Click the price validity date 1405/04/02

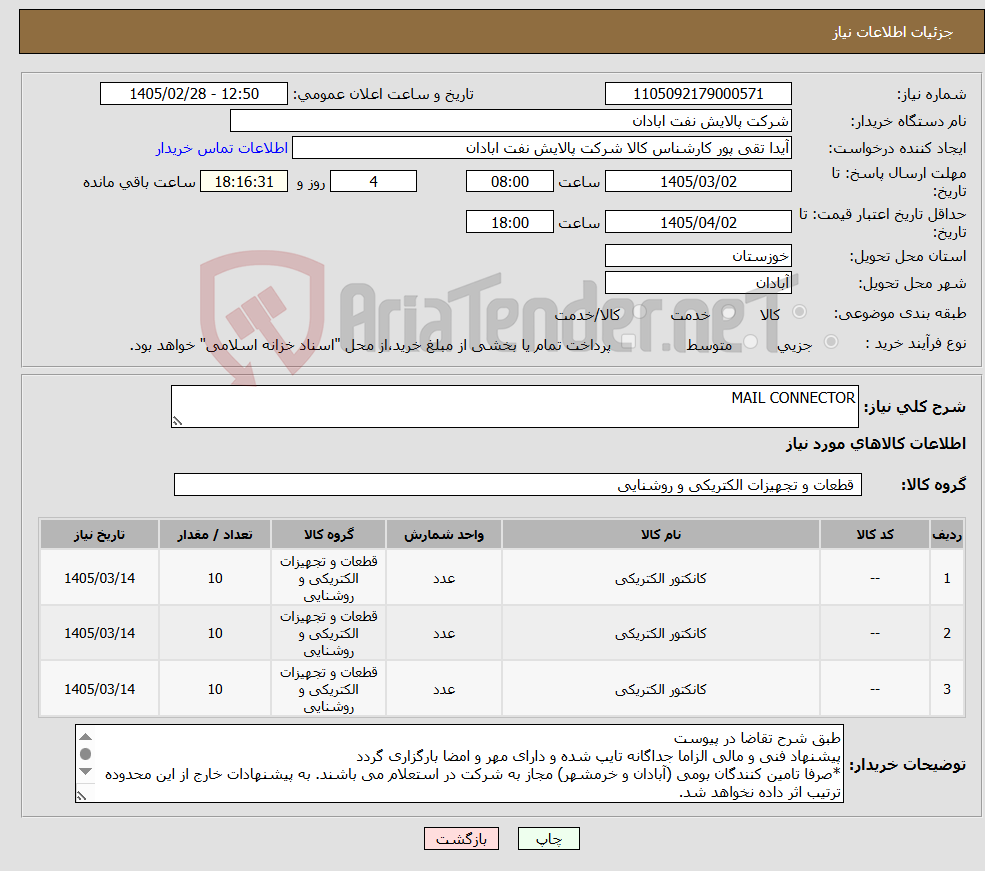(698, 222)
